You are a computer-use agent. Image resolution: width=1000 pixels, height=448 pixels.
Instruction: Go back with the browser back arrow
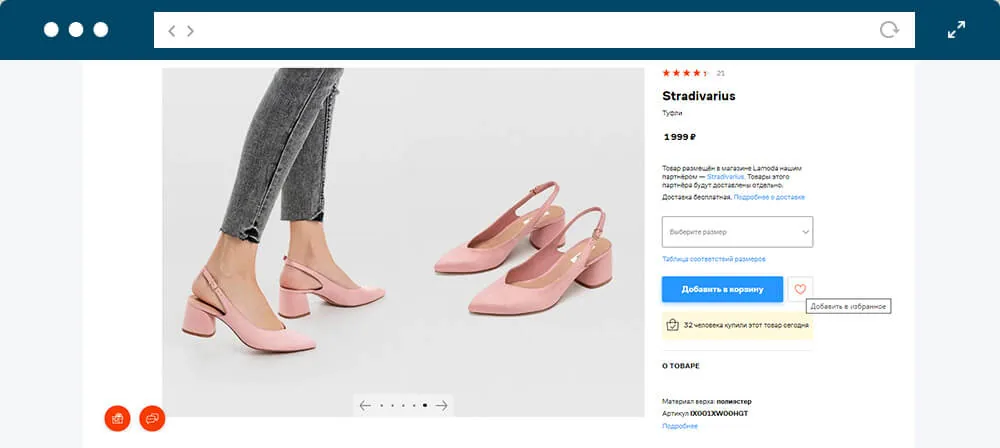click(171, 31)
